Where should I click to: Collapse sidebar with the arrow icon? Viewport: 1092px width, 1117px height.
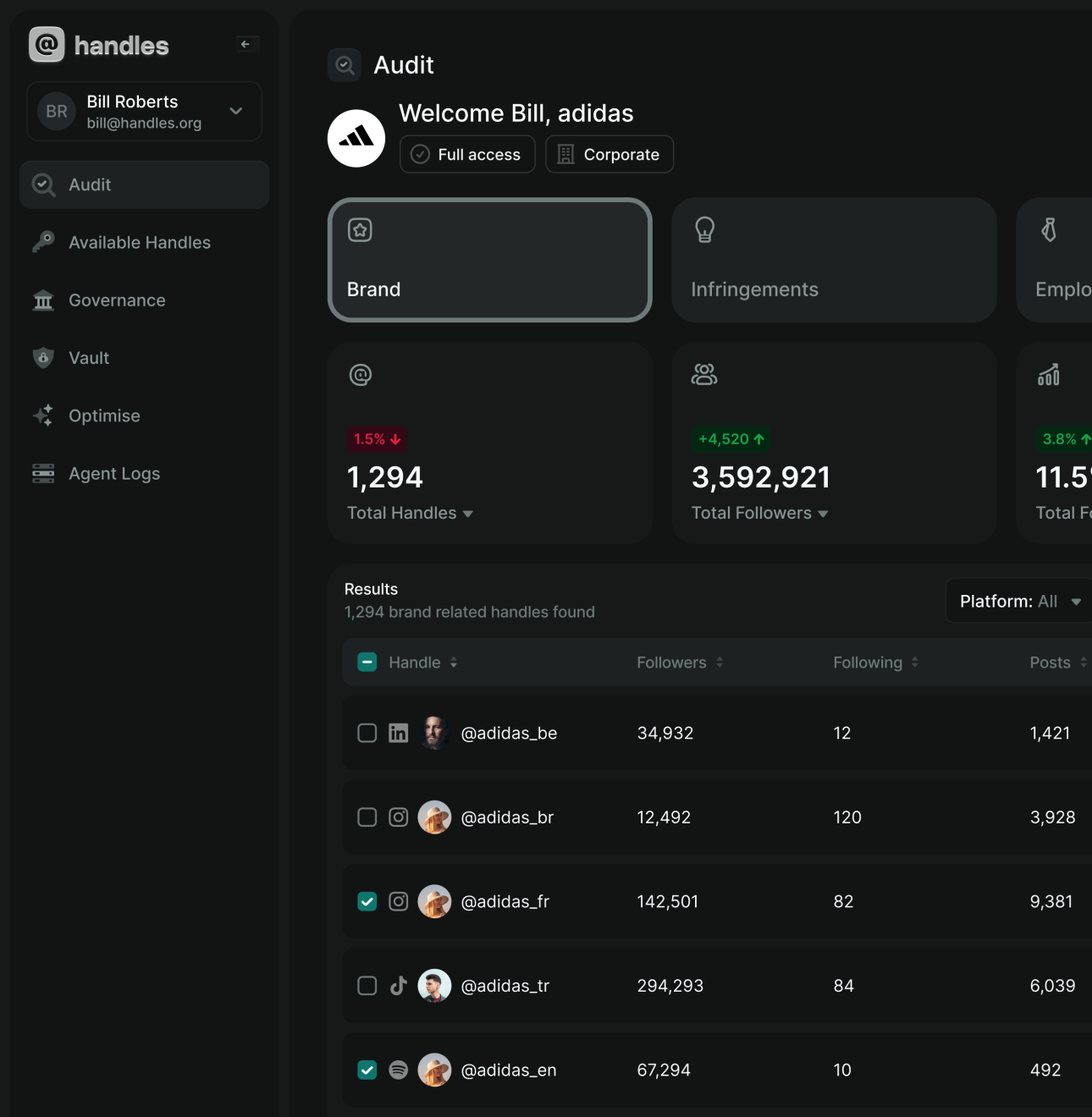click(245, 44)
